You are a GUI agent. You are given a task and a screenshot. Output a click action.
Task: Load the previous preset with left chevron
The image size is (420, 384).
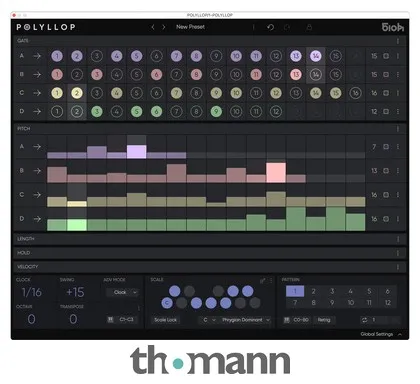[x=153, y=27]
